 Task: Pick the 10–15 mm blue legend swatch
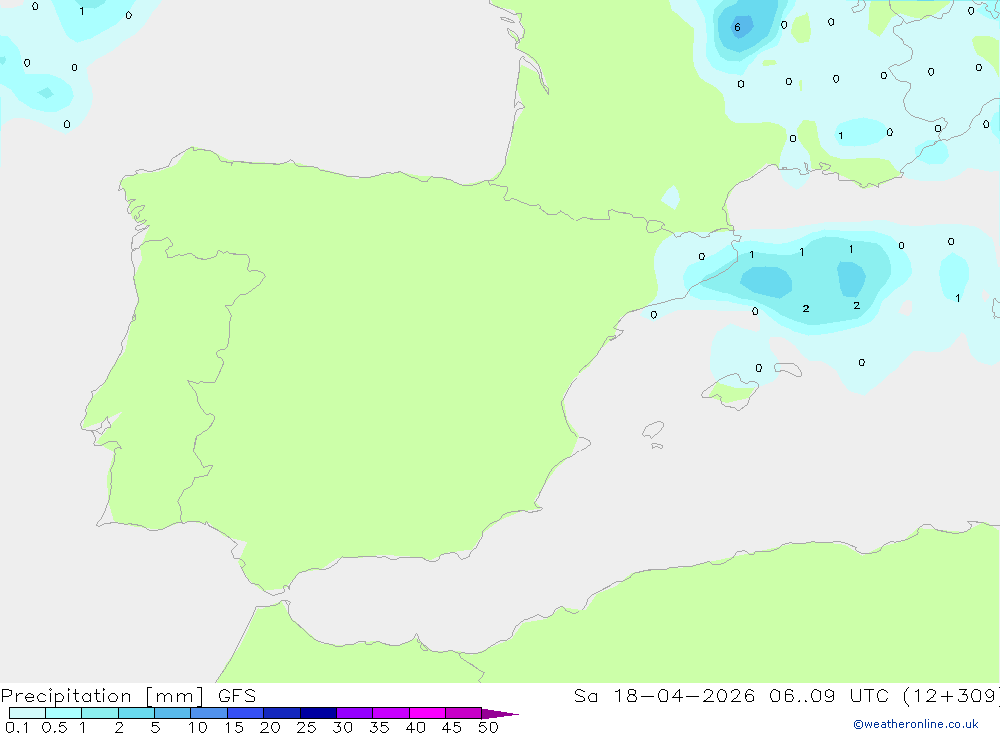[x=209, y=713]
